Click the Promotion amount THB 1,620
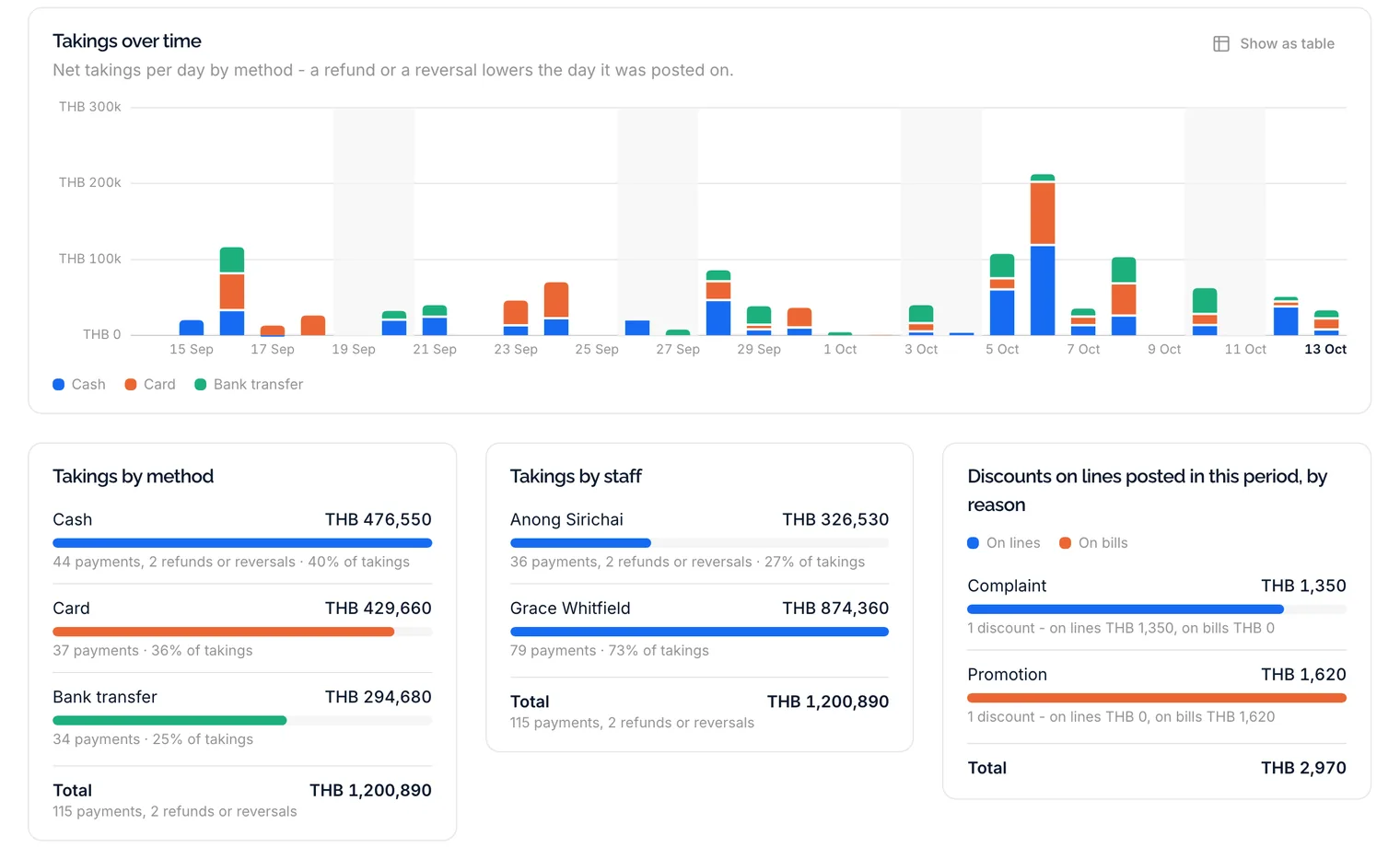 point(1303,675)
